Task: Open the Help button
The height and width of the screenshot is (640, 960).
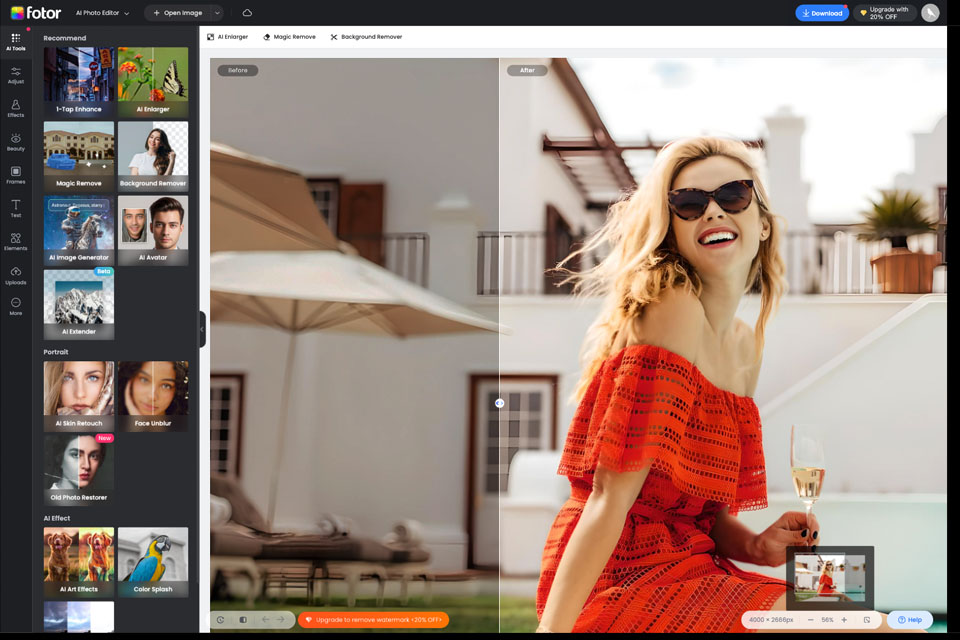Action: pos(910,620)
